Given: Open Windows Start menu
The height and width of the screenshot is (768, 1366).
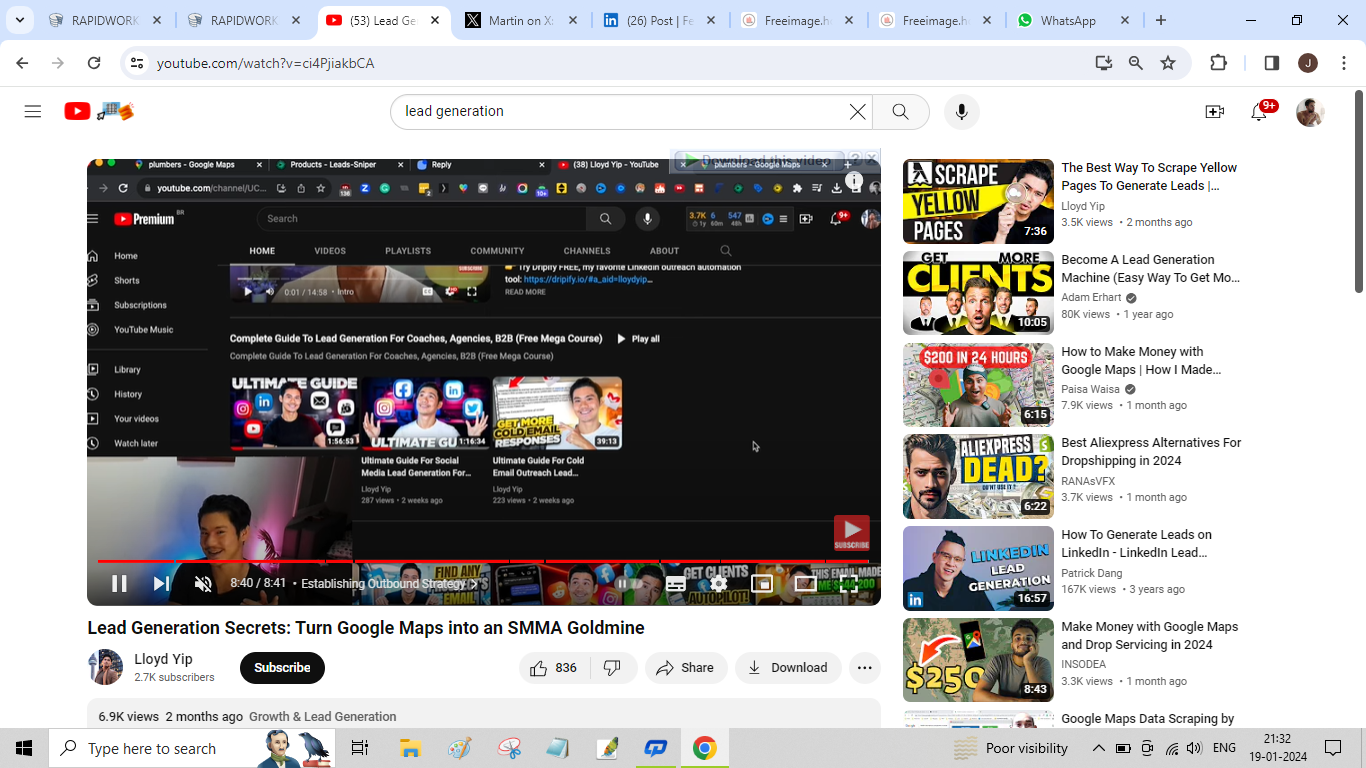Looking at the screenshot, I should (24, 748).
